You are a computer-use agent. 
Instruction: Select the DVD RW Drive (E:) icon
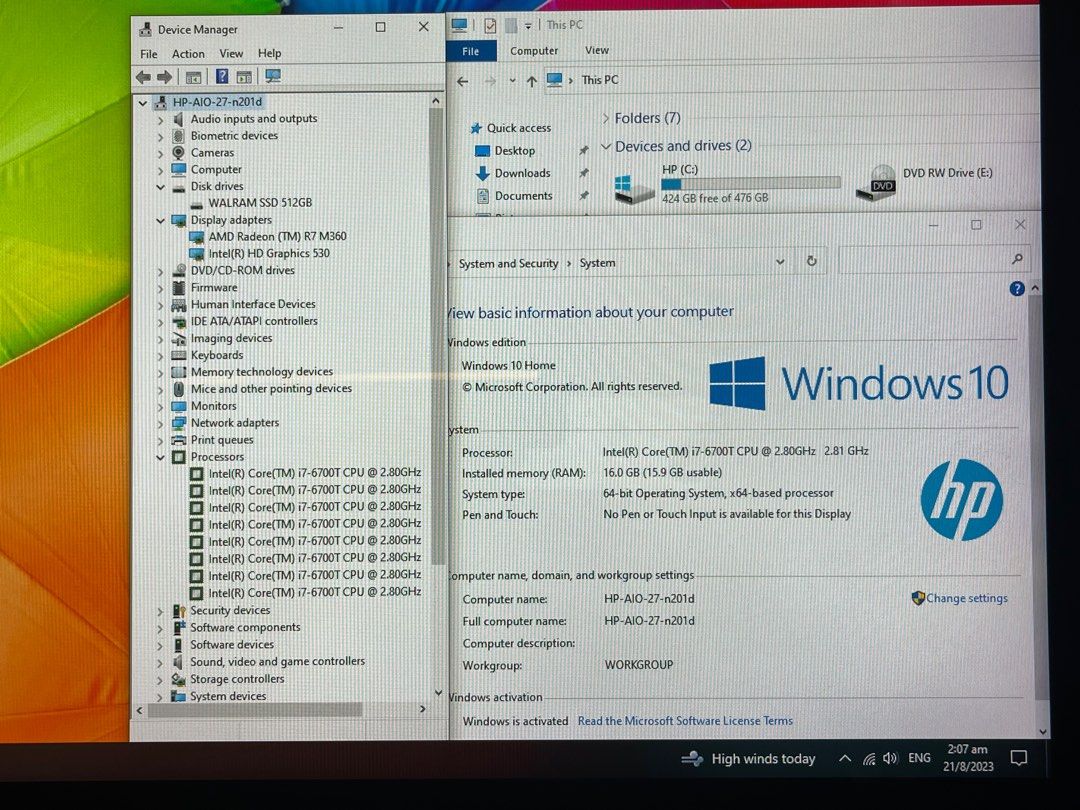(876, 184)
